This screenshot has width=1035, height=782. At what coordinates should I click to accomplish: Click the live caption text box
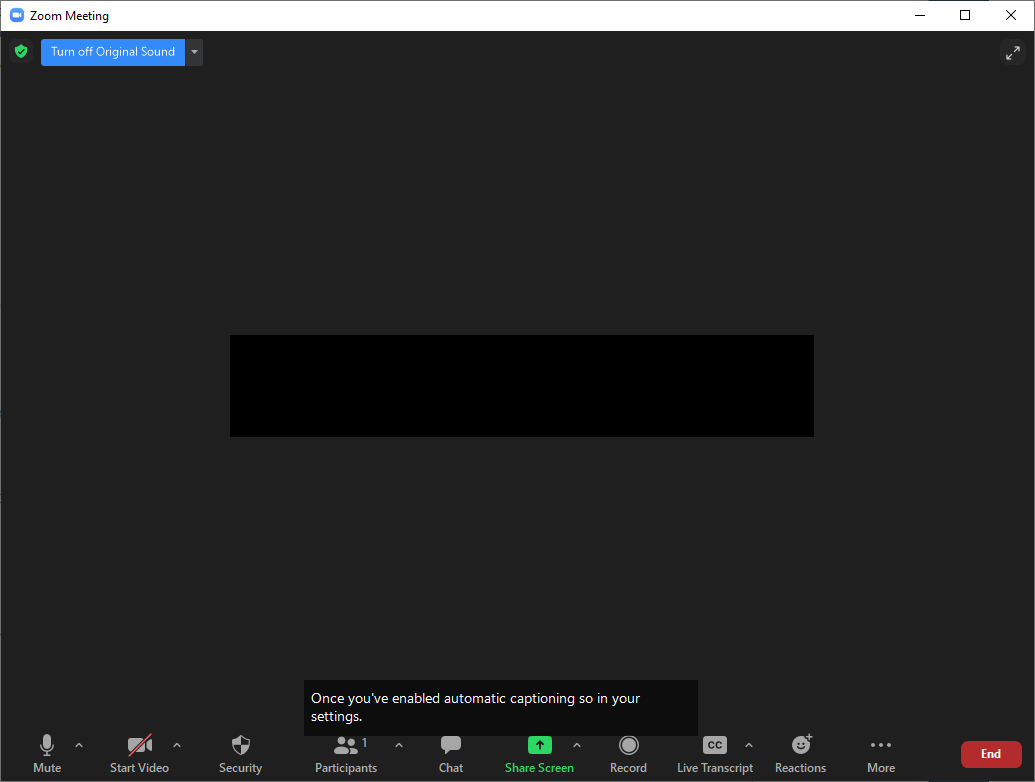pos(500,707)
